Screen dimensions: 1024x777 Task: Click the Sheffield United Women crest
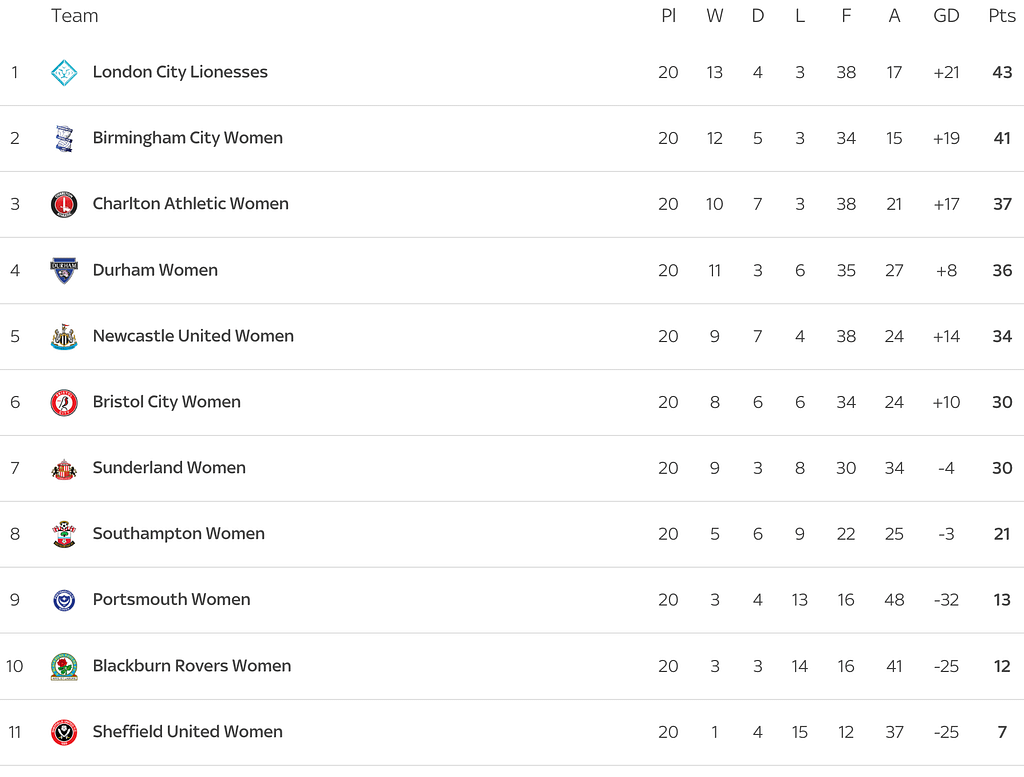pos(64,732)
